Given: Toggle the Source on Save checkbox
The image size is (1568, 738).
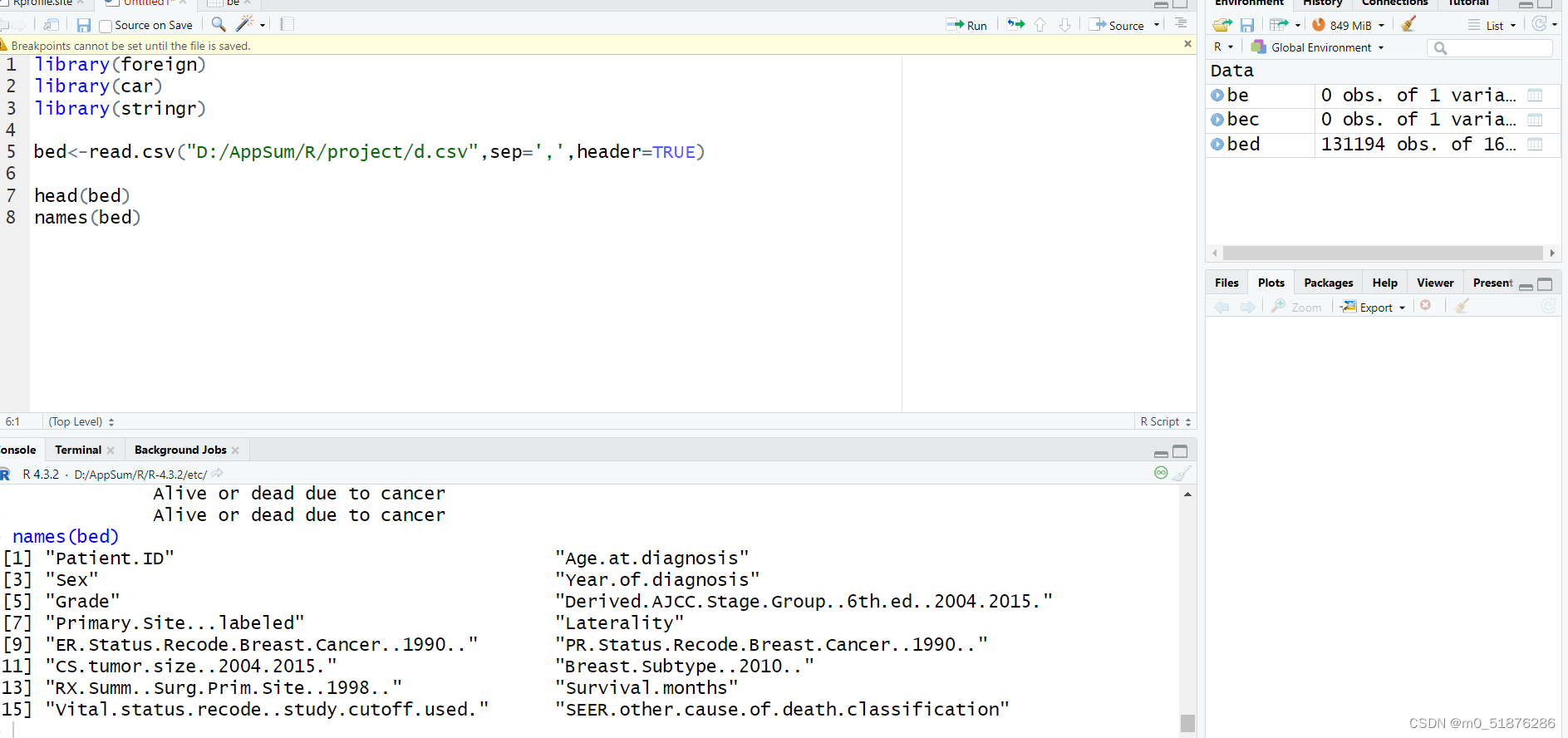Looking at the screenshot, I should pyautogui.click(x=106, y=26).
